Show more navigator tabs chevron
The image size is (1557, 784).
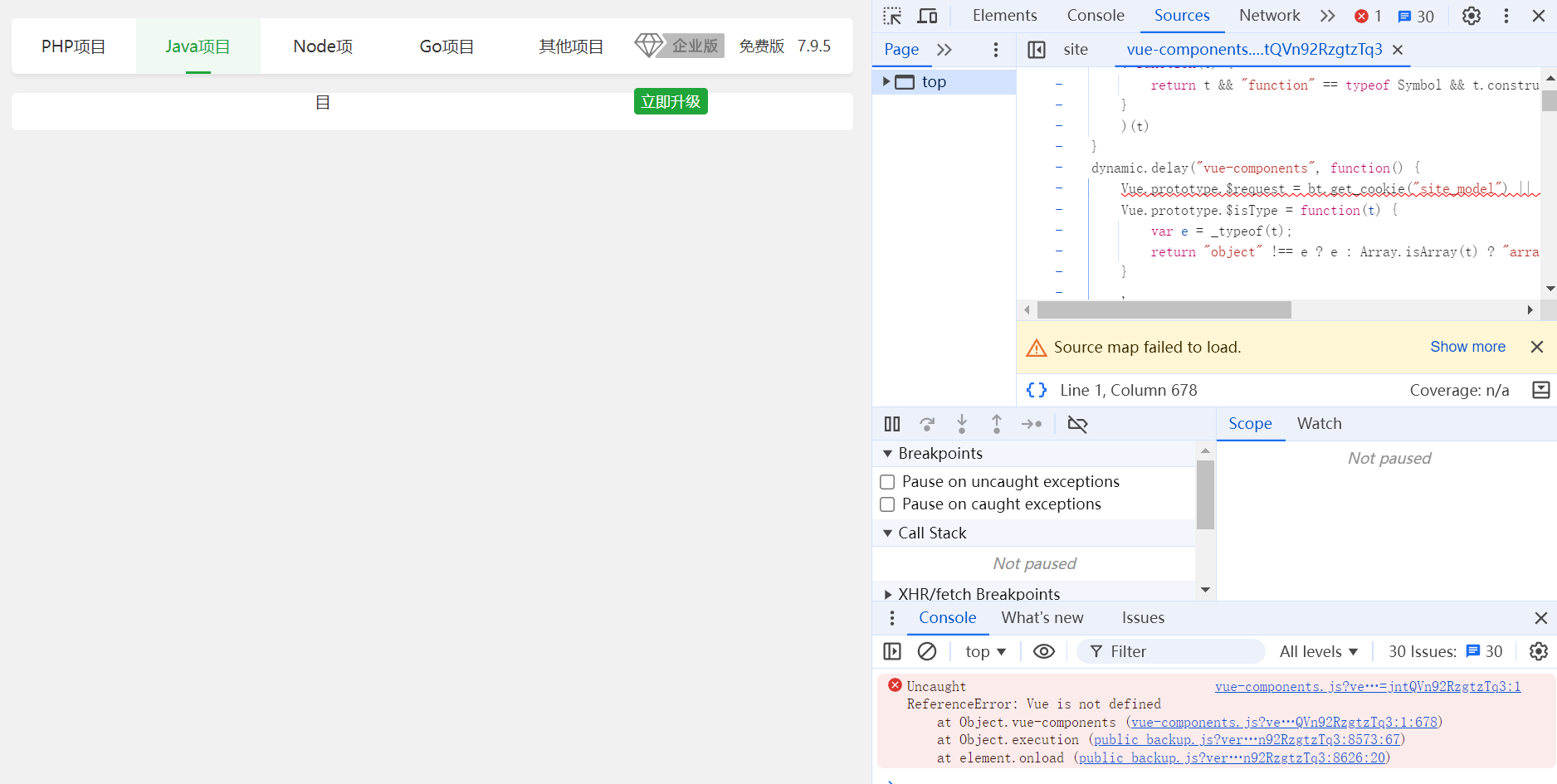pos(944,50)
